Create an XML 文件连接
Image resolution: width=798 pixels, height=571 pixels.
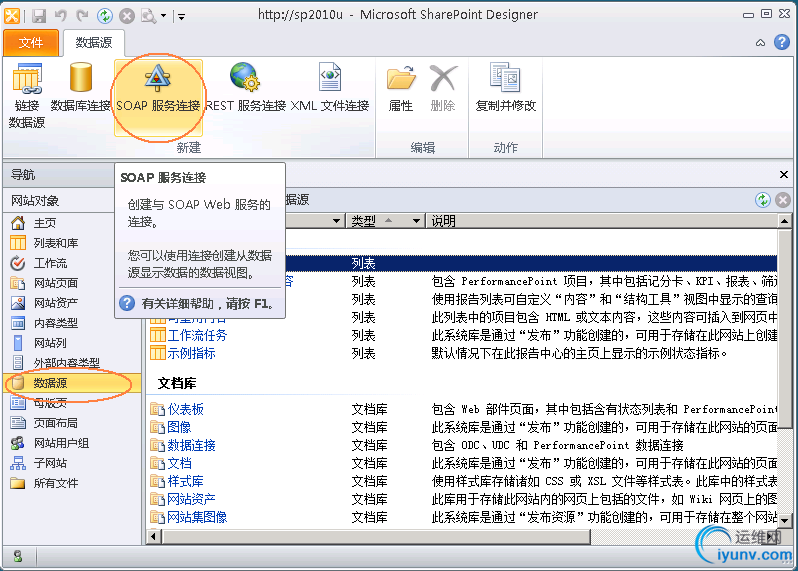click(330, 87)
